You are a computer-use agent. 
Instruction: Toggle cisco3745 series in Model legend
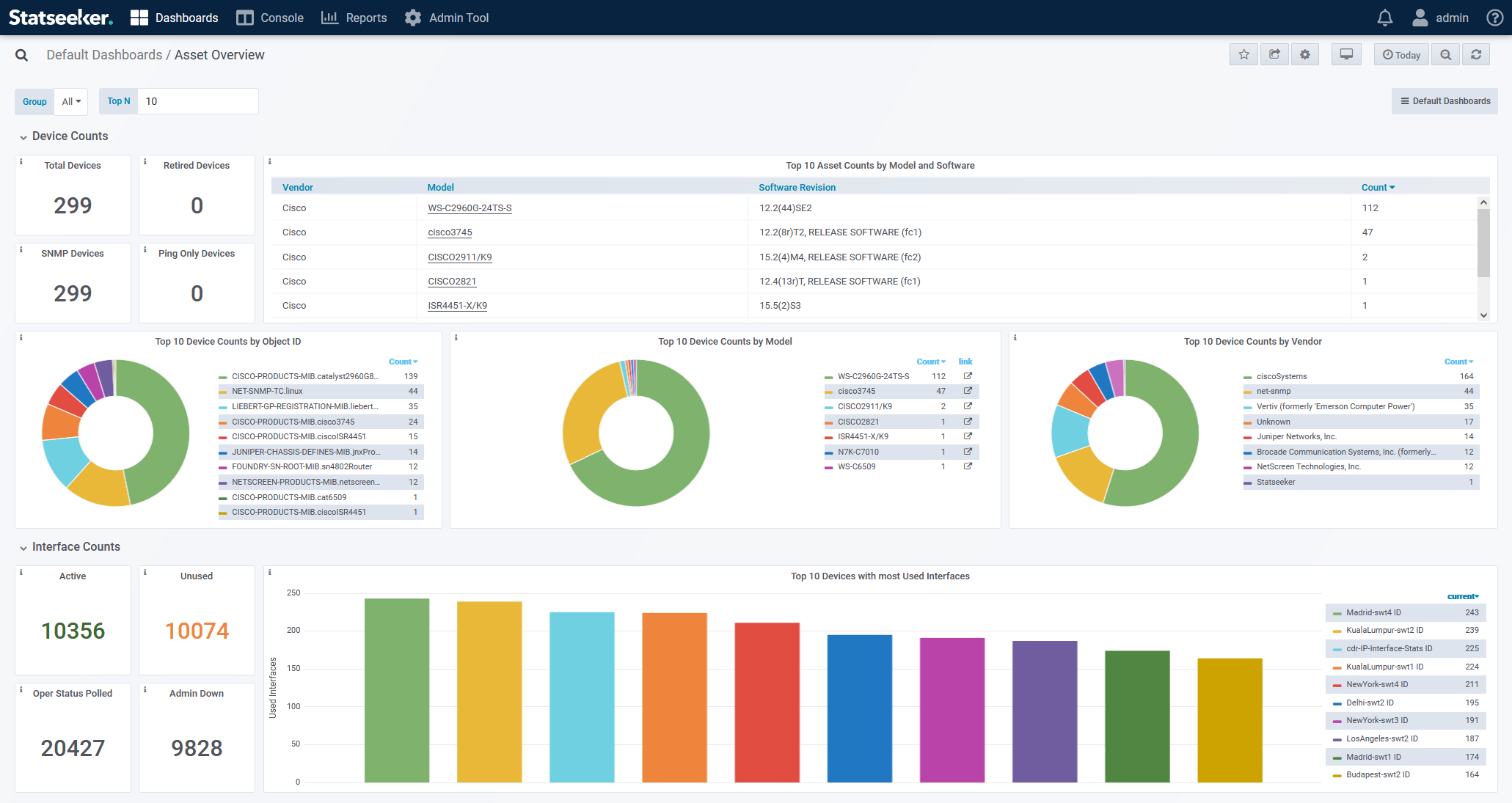coord(856,392)
